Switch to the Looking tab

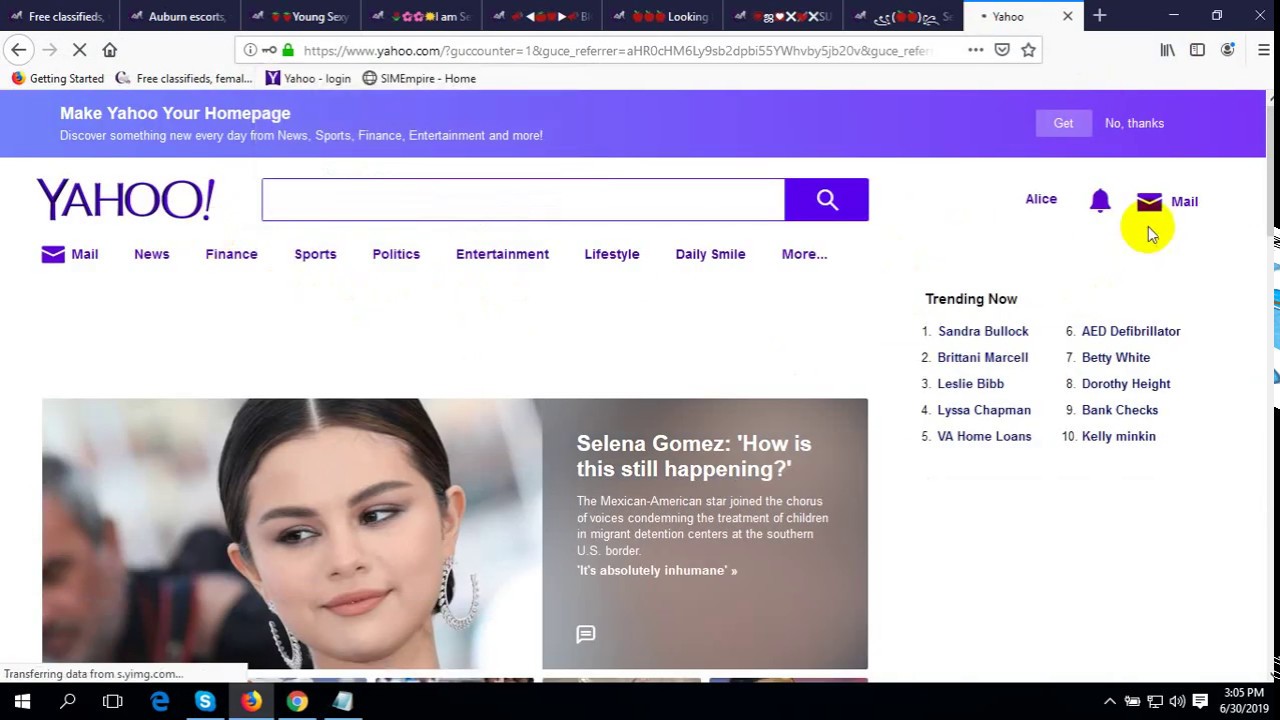(663, 16)
